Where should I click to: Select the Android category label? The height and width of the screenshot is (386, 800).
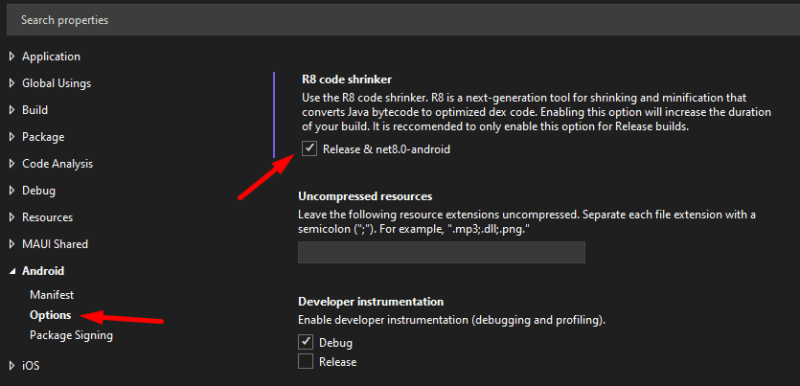pyautogui.click(x=43, y=271)
